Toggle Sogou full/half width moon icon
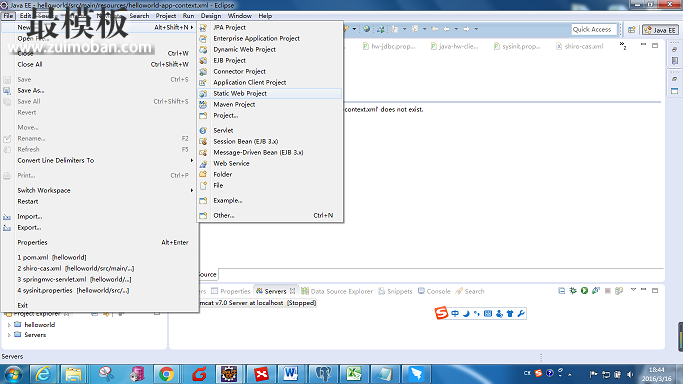The width and height of the screenshot is (683, 384). [x=466, y=313]
